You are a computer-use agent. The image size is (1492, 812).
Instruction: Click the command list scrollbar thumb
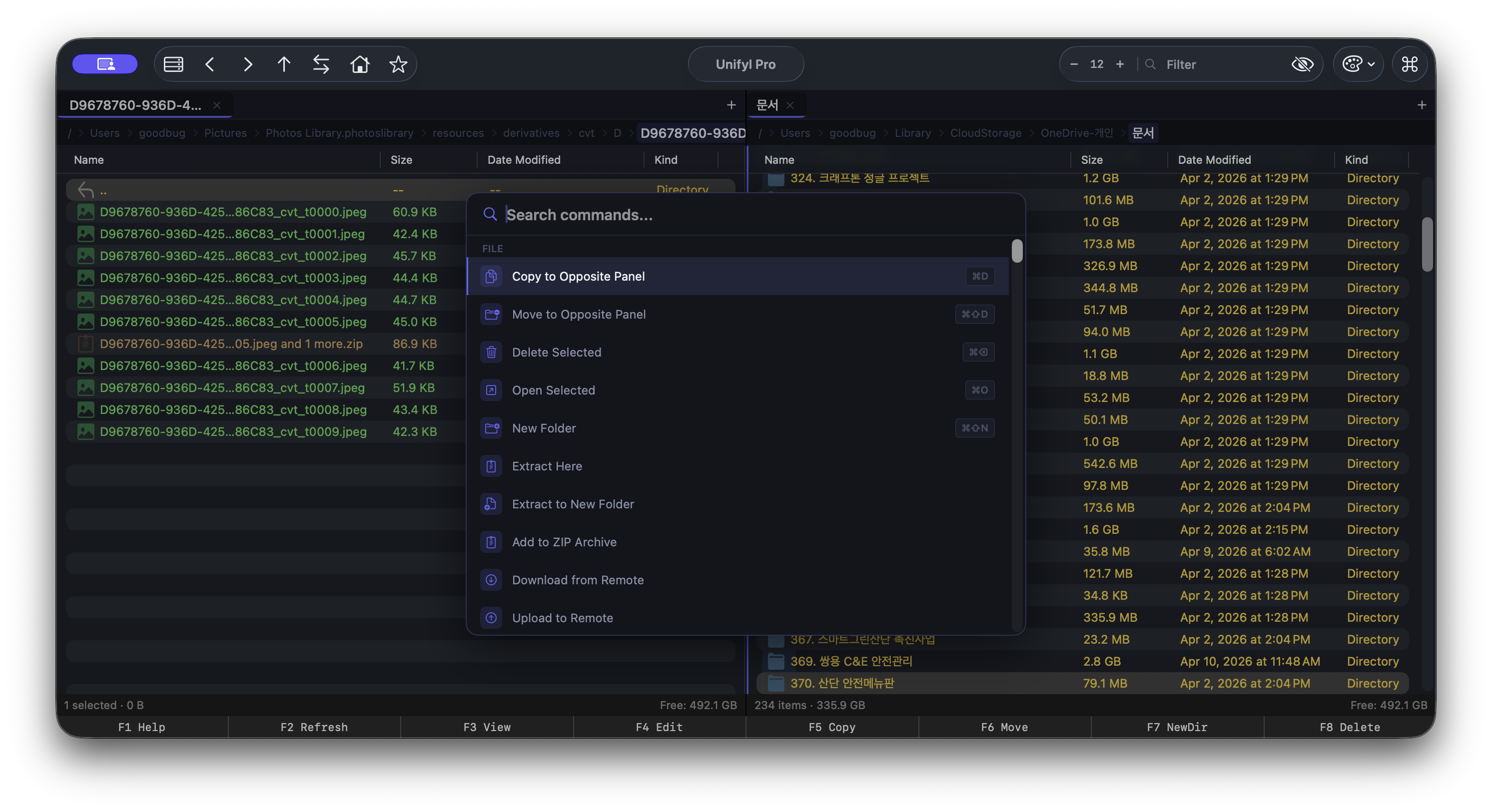point(1016,251)
